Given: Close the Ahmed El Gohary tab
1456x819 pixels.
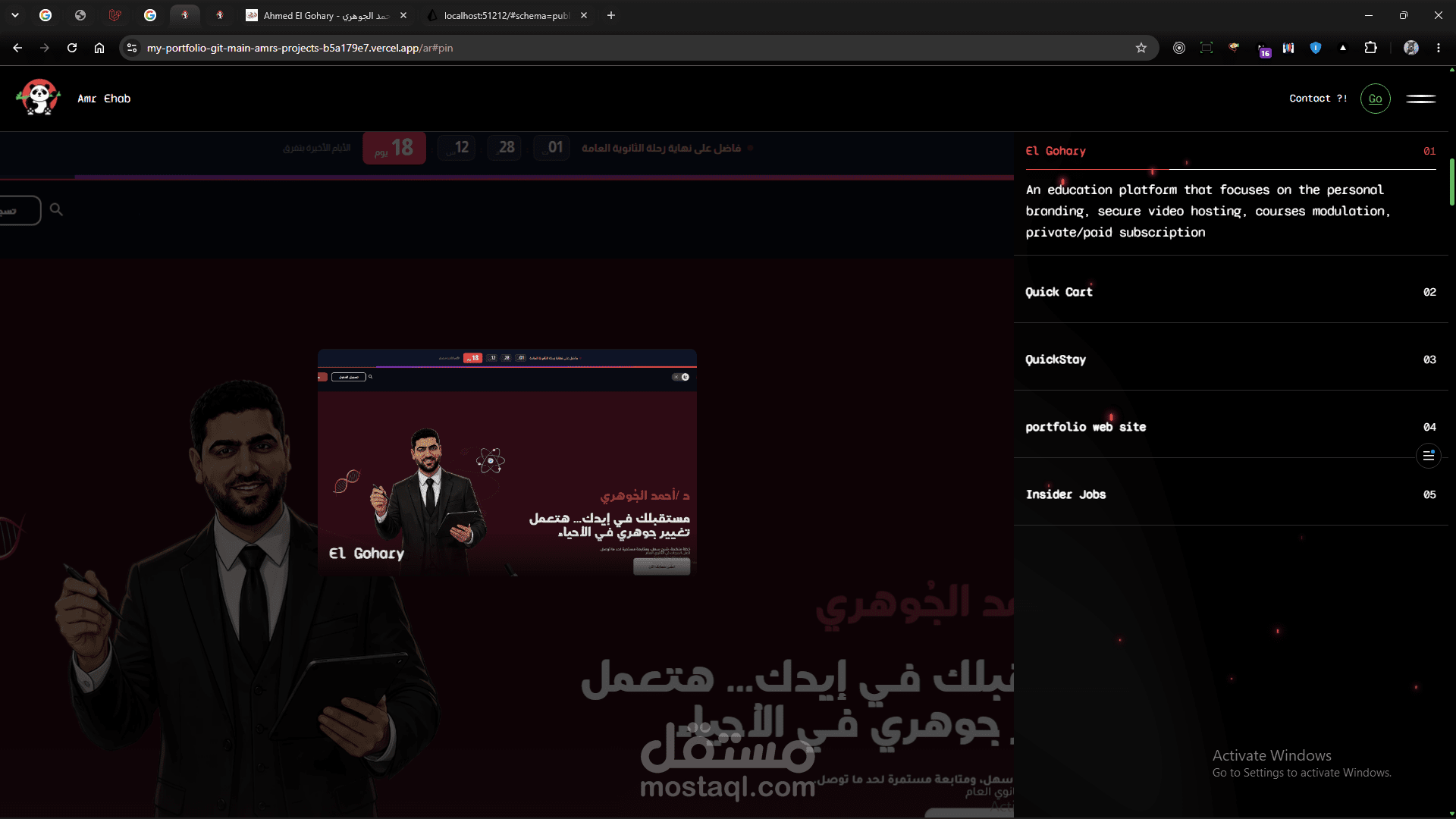Looking at the screenshot, I should [403, 15].
